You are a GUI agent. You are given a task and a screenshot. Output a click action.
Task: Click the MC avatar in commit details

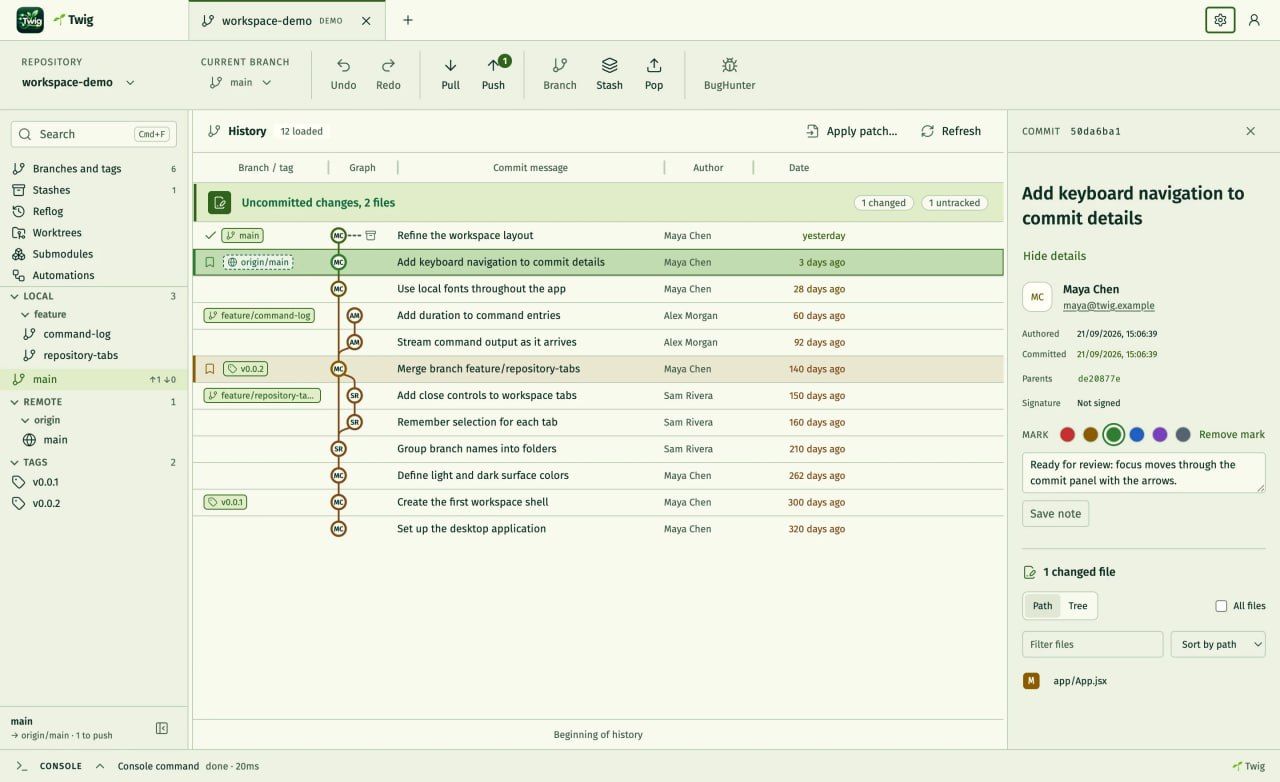[1037, 297]
